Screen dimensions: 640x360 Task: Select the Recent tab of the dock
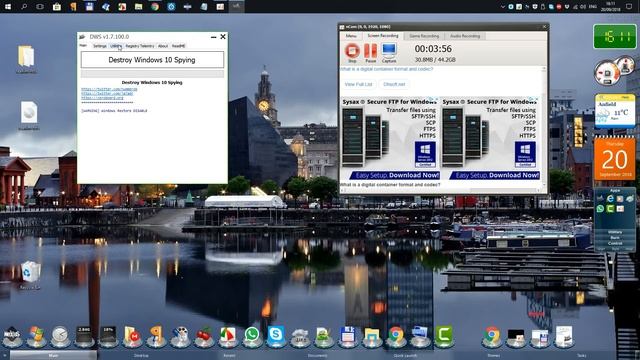tap(229, 356)
